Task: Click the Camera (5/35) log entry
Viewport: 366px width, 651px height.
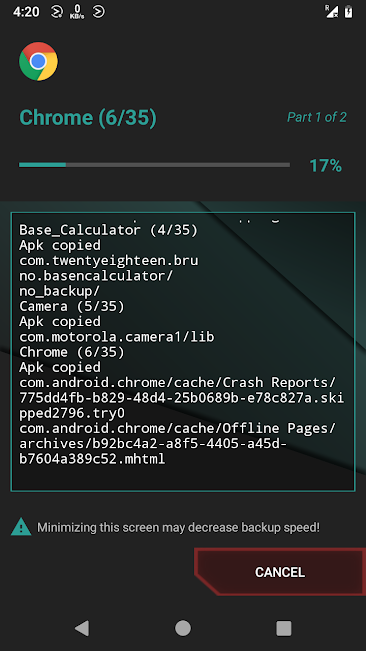Action: (x=72, y=306)
